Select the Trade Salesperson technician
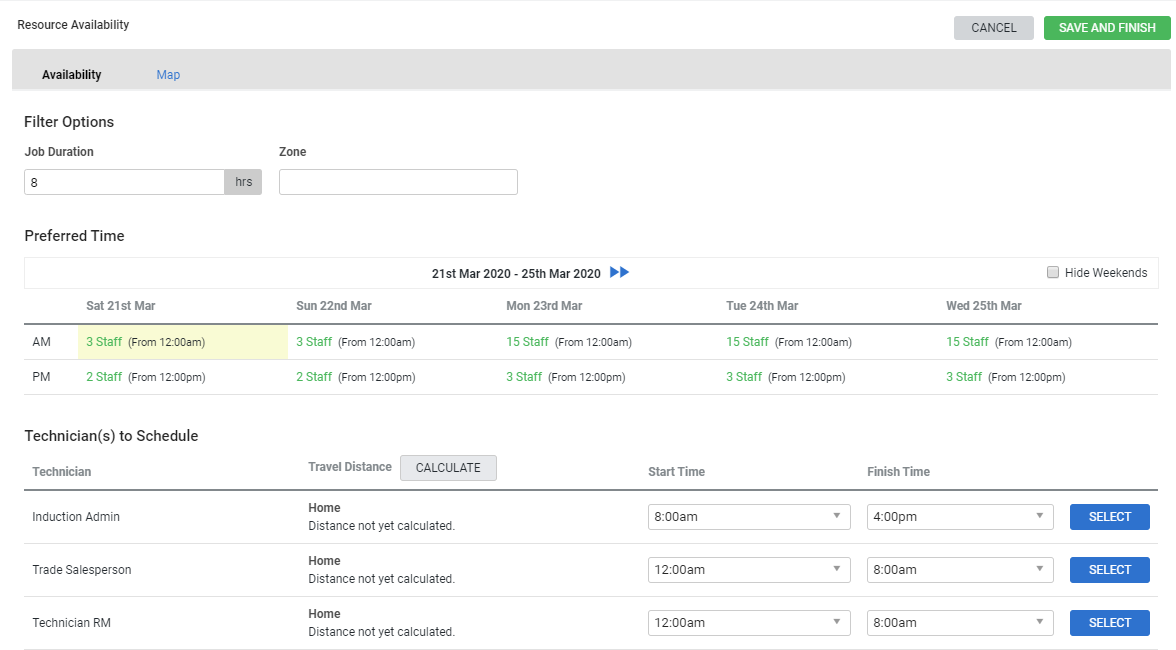The image size is (1176, 650). [1109, 570]
